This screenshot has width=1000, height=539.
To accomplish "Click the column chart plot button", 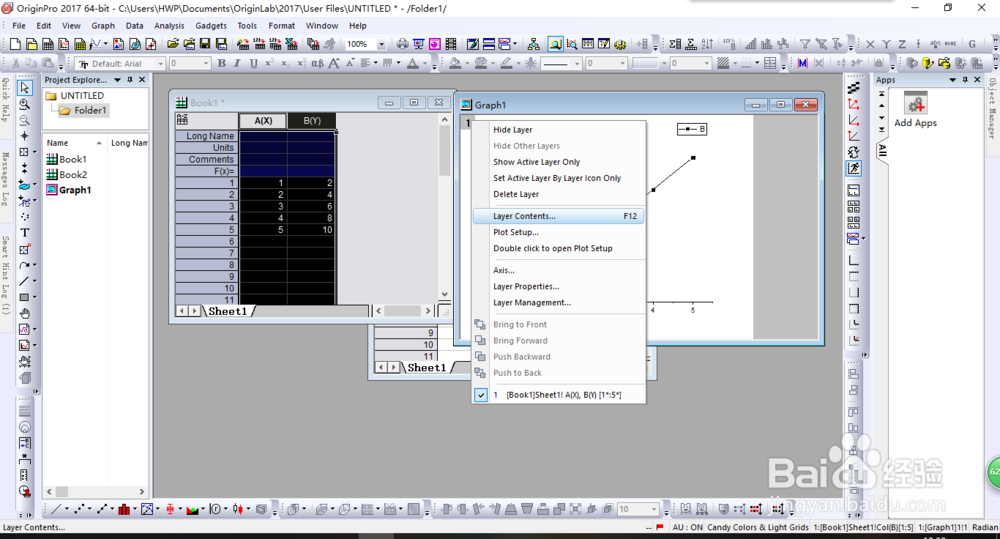I will (124, 509).
